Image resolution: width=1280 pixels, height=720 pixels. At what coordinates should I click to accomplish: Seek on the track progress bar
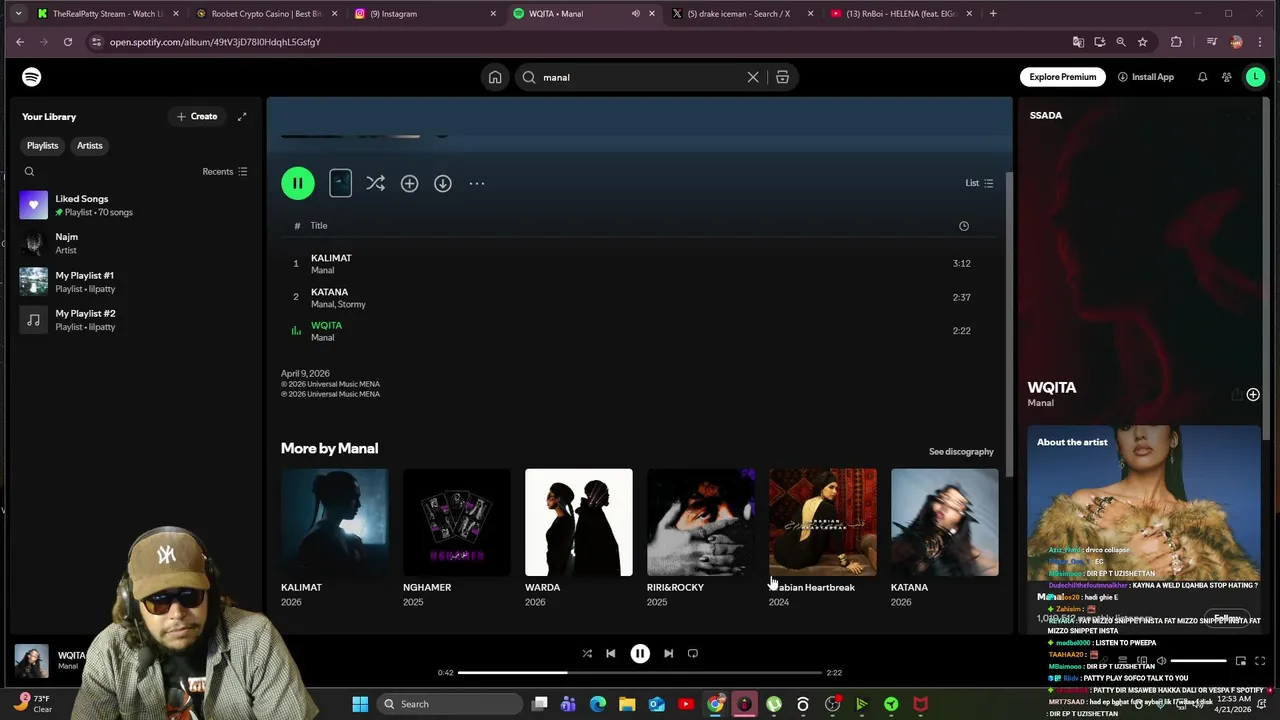coord(640,673)
